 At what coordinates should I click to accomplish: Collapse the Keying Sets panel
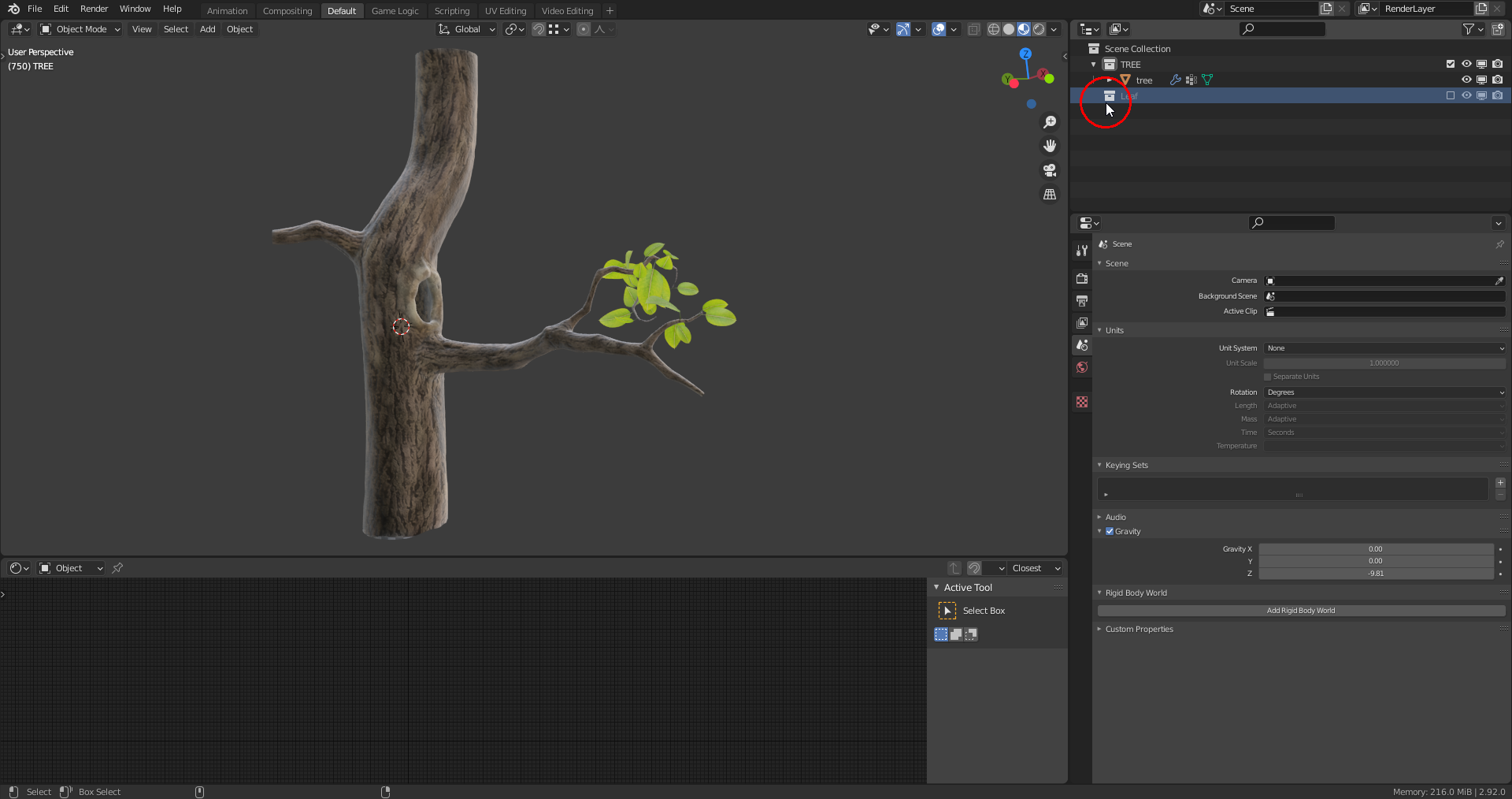1126,465
